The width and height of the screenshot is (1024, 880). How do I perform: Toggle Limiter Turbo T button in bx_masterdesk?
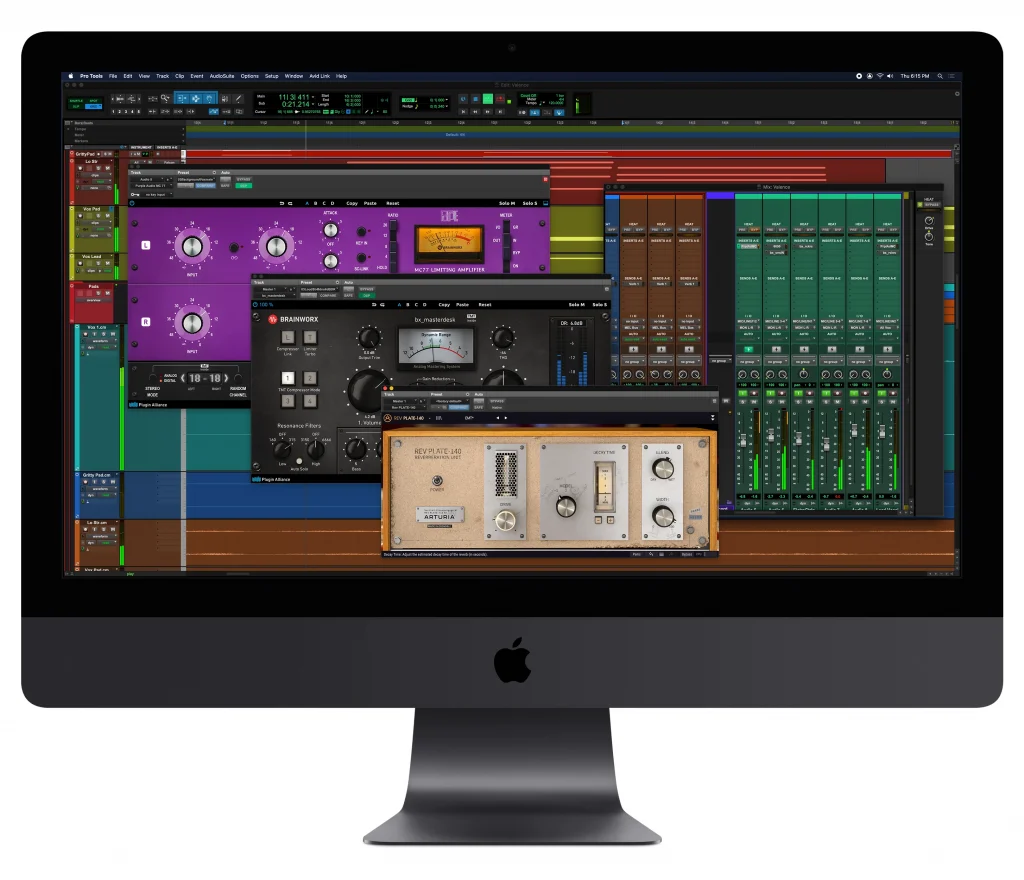tap(310, 337)
